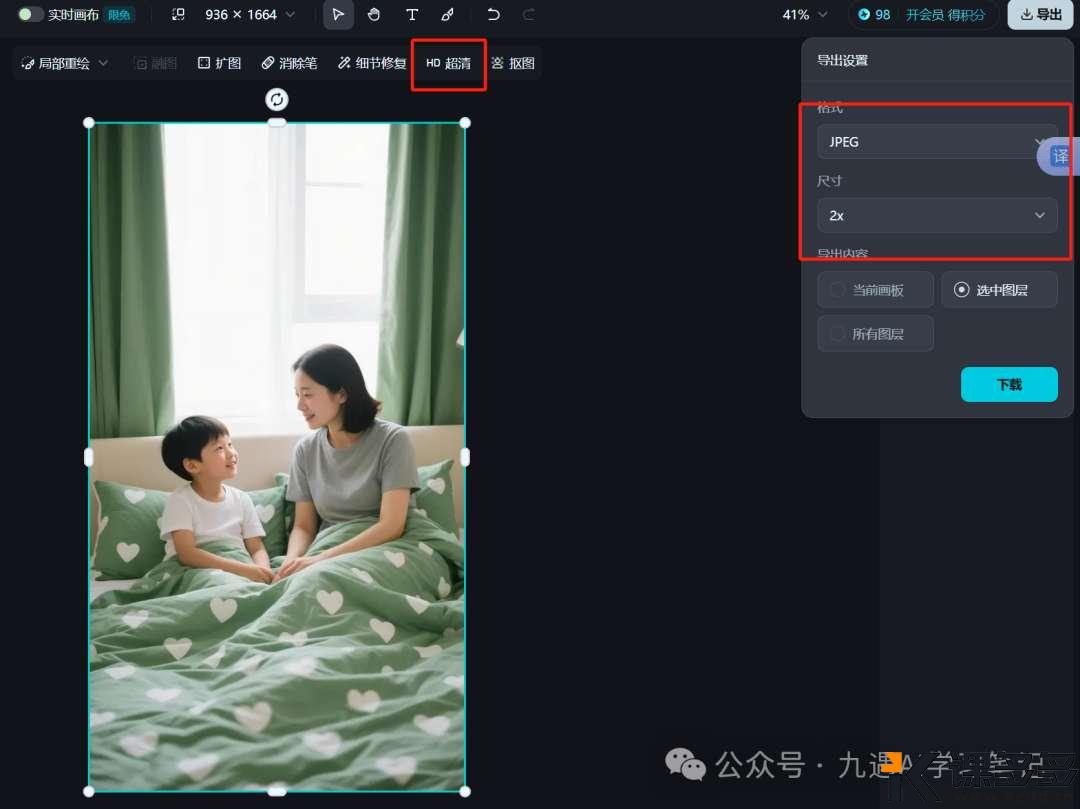Choose the 所有图层 export option
This screenshot has height=809, width=1080.
pyautogui.click(x=875, y=333)
